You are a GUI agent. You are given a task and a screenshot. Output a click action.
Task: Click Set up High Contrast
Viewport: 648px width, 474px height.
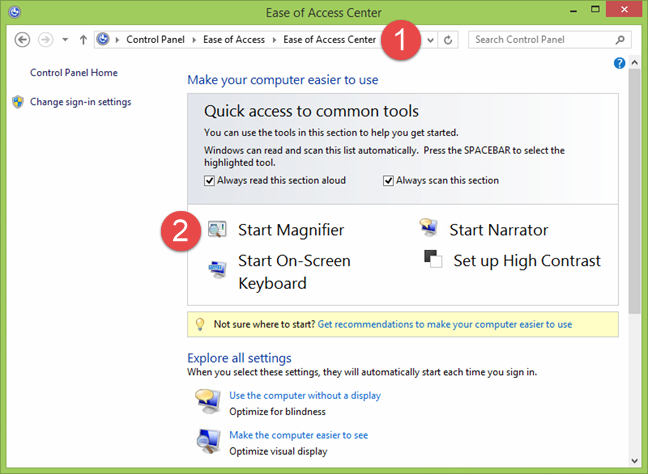527,261
